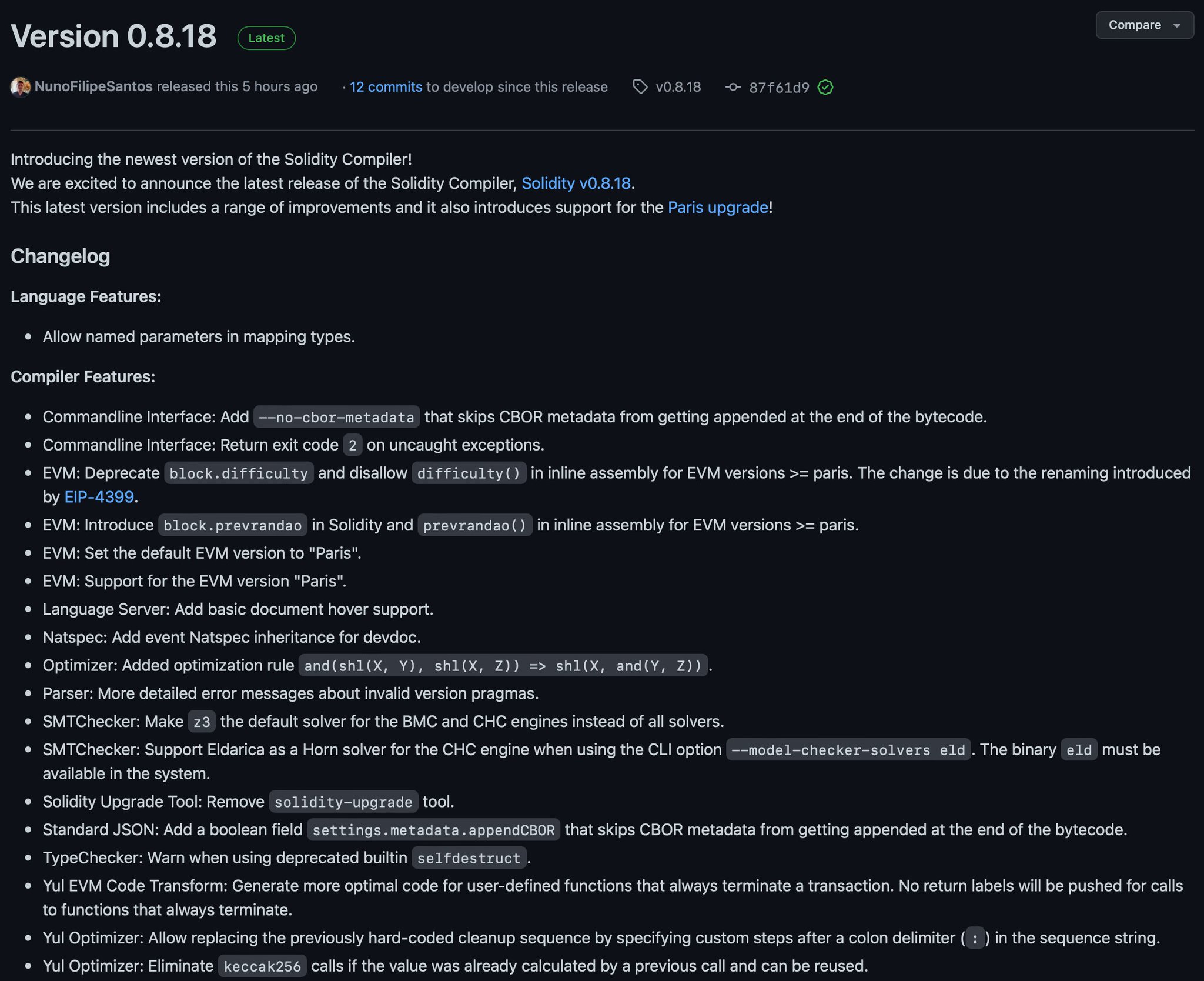Image resolution: width=1204 pixels, height=981 pixels.
Task: Click the EIP-4399 link
Action: click(98, 496)
